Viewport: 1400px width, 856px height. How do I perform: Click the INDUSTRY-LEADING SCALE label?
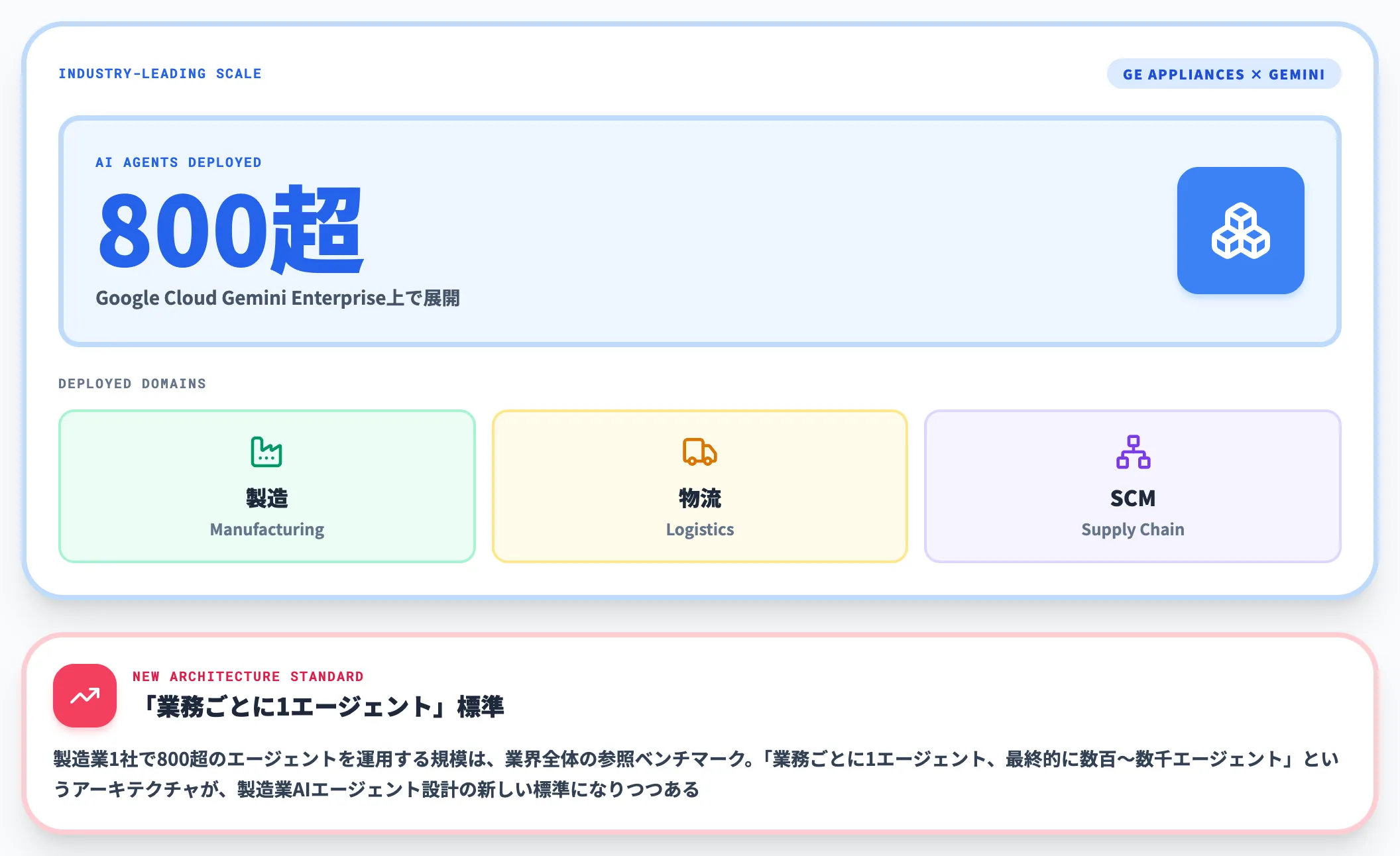160,74
